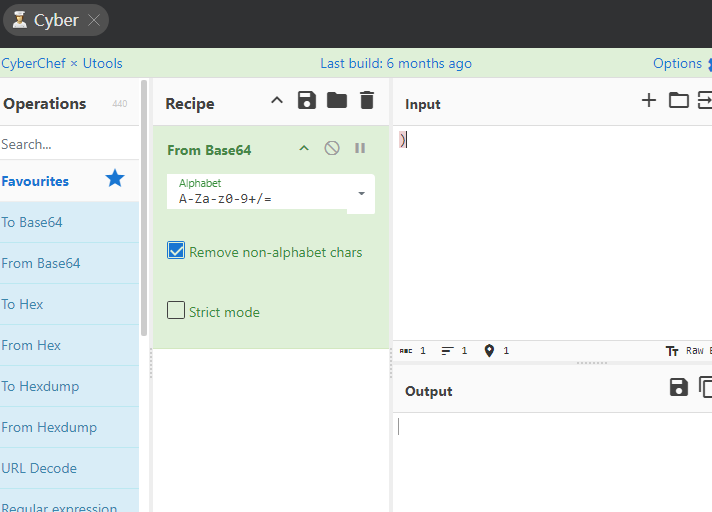
Task: Open file as input icon
Action: pyautogui.click(x=705, y=100)
